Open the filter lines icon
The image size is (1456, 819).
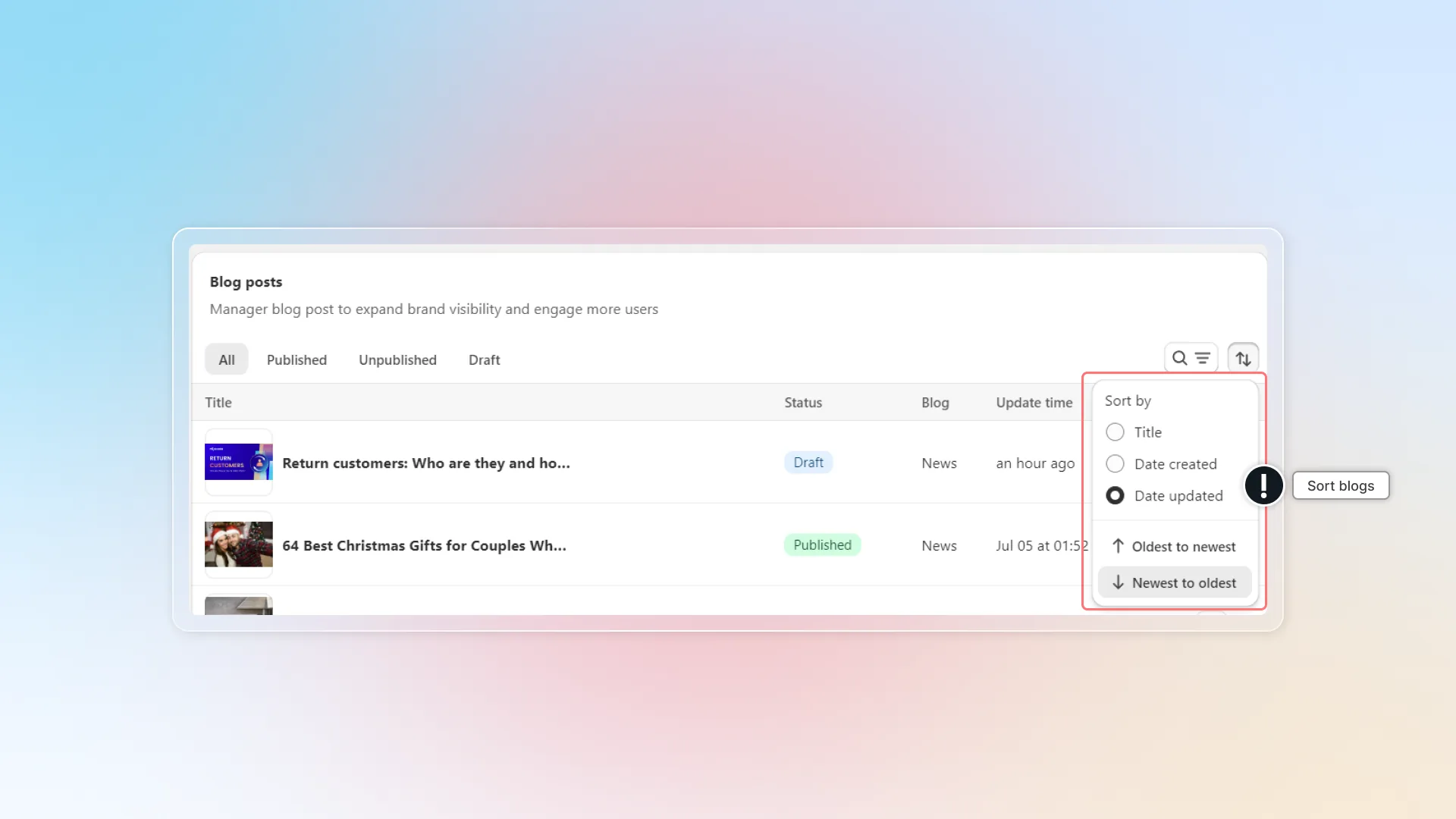[x=1203, y=358]
